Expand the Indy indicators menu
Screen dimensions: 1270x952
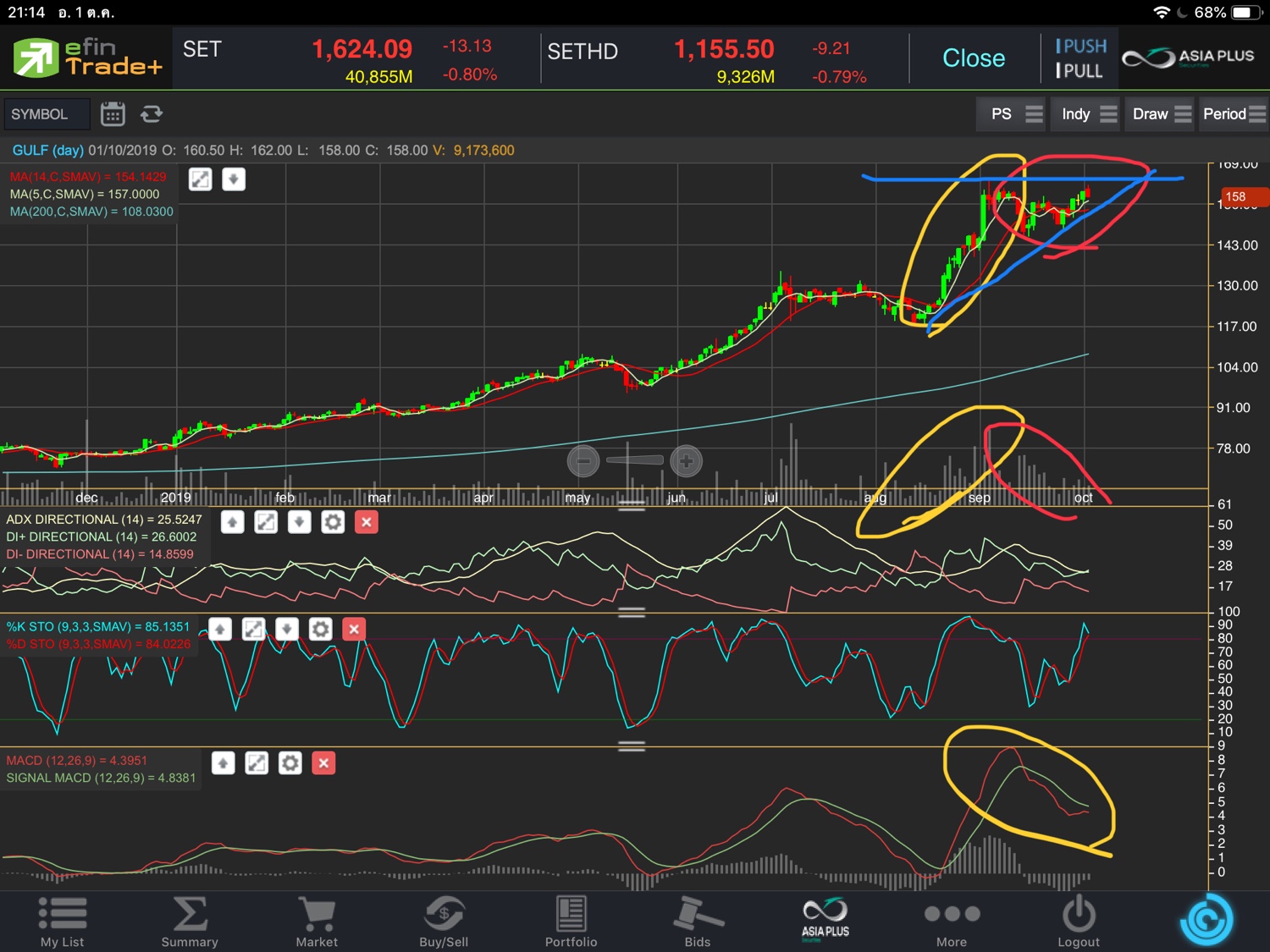coord(1086,114)
